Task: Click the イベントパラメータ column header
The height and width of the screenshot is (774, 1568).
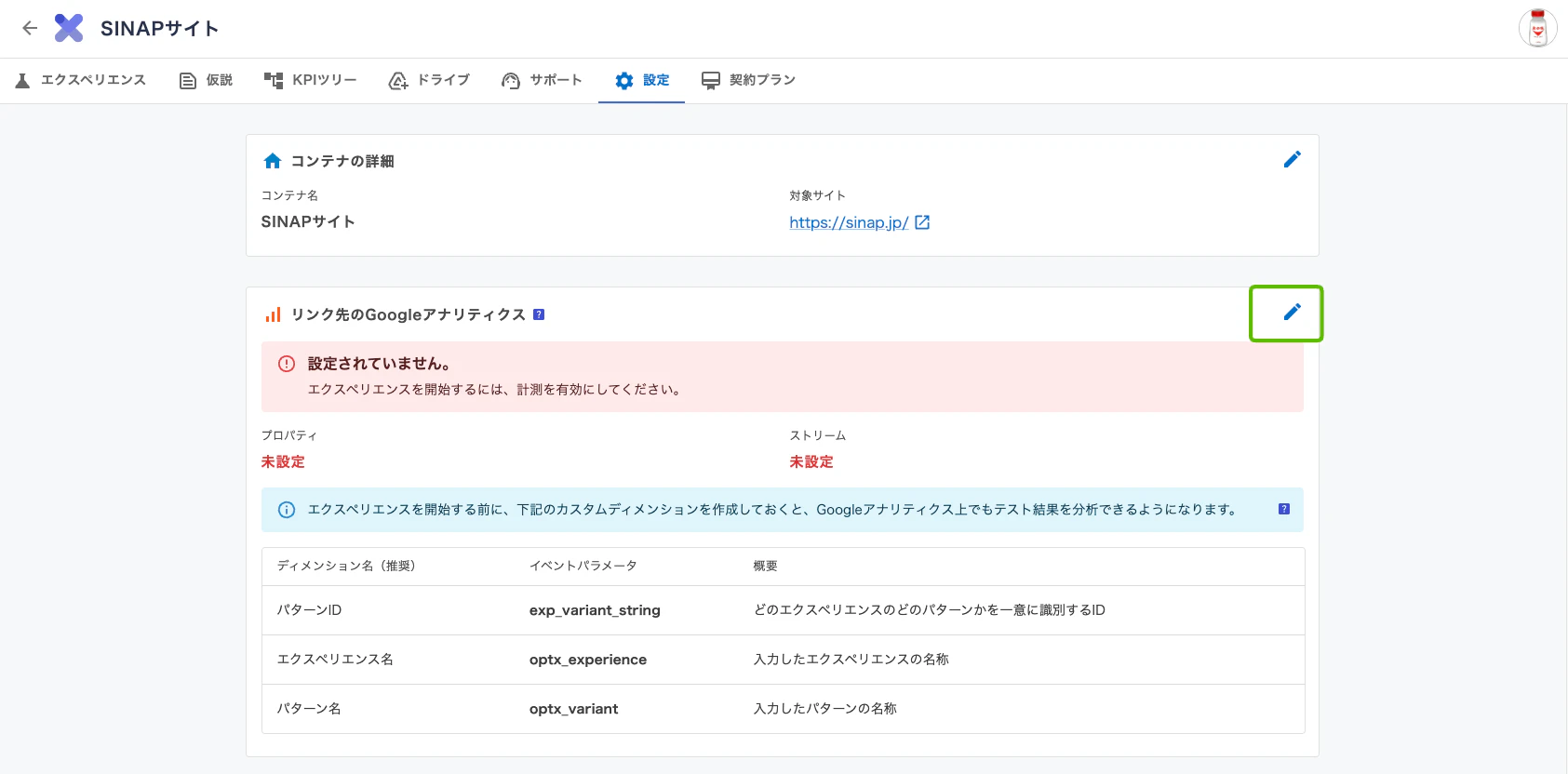Action: (583, 566)
